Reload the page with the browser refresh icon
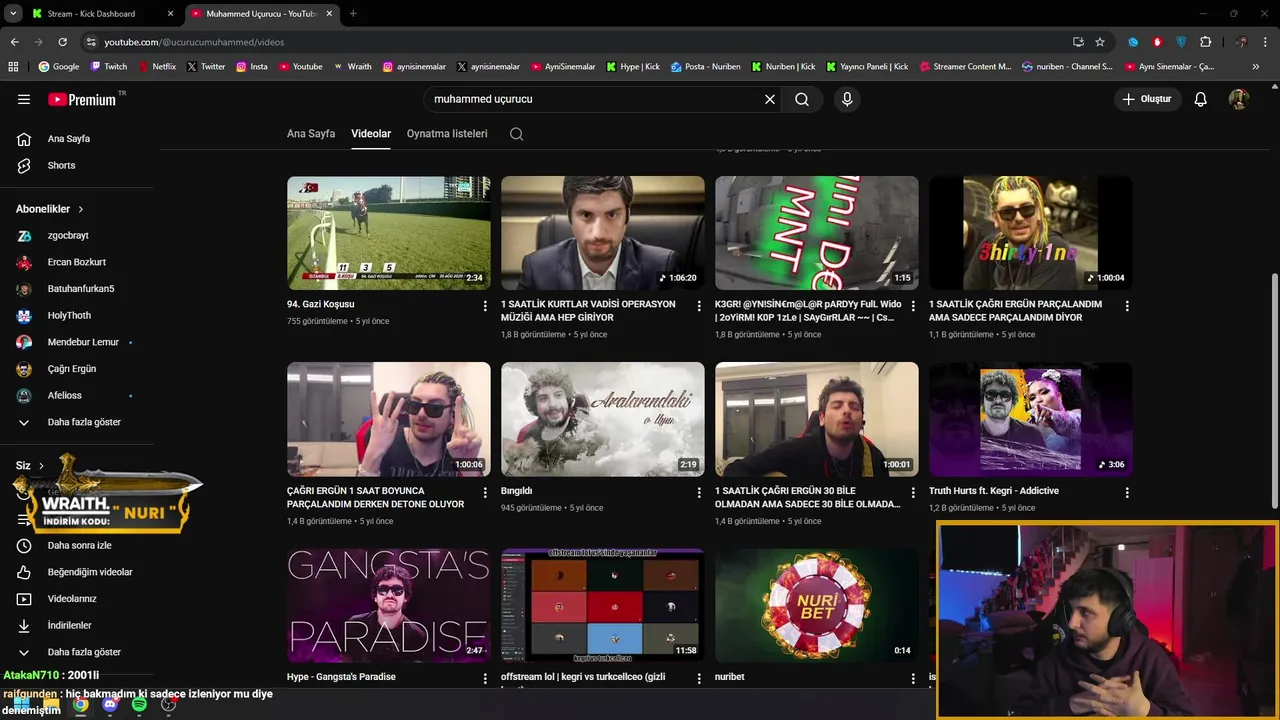 point(62,42)
